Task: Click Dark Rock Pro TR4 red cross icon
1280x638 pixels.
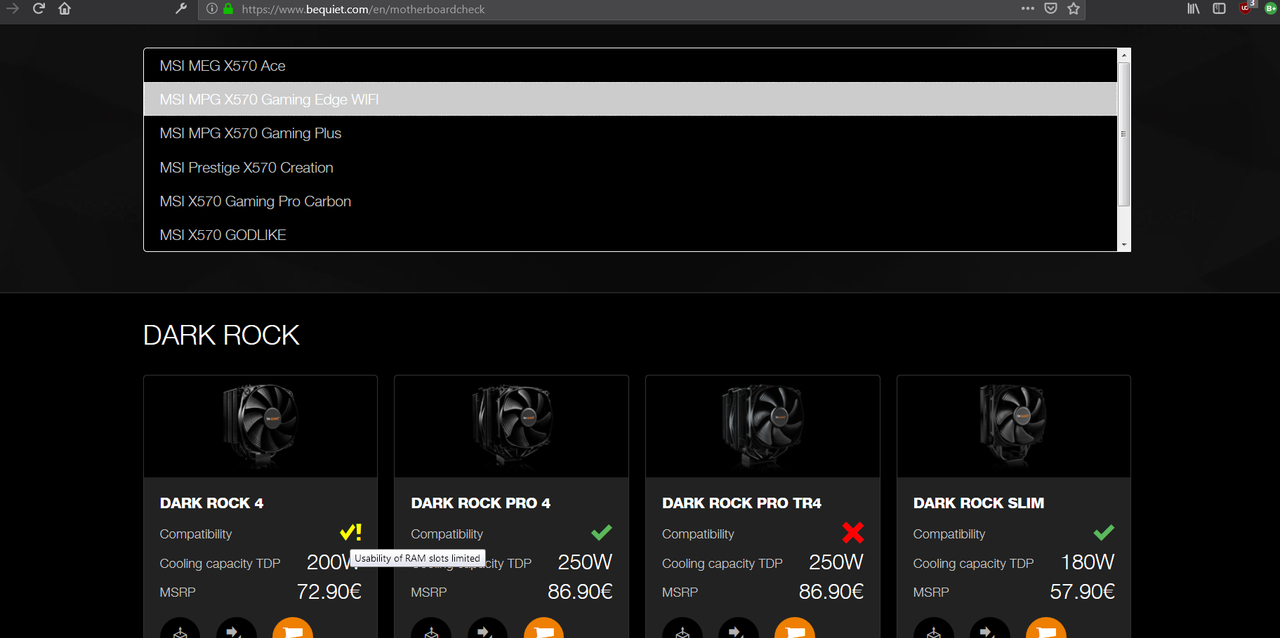Action: 852,532
